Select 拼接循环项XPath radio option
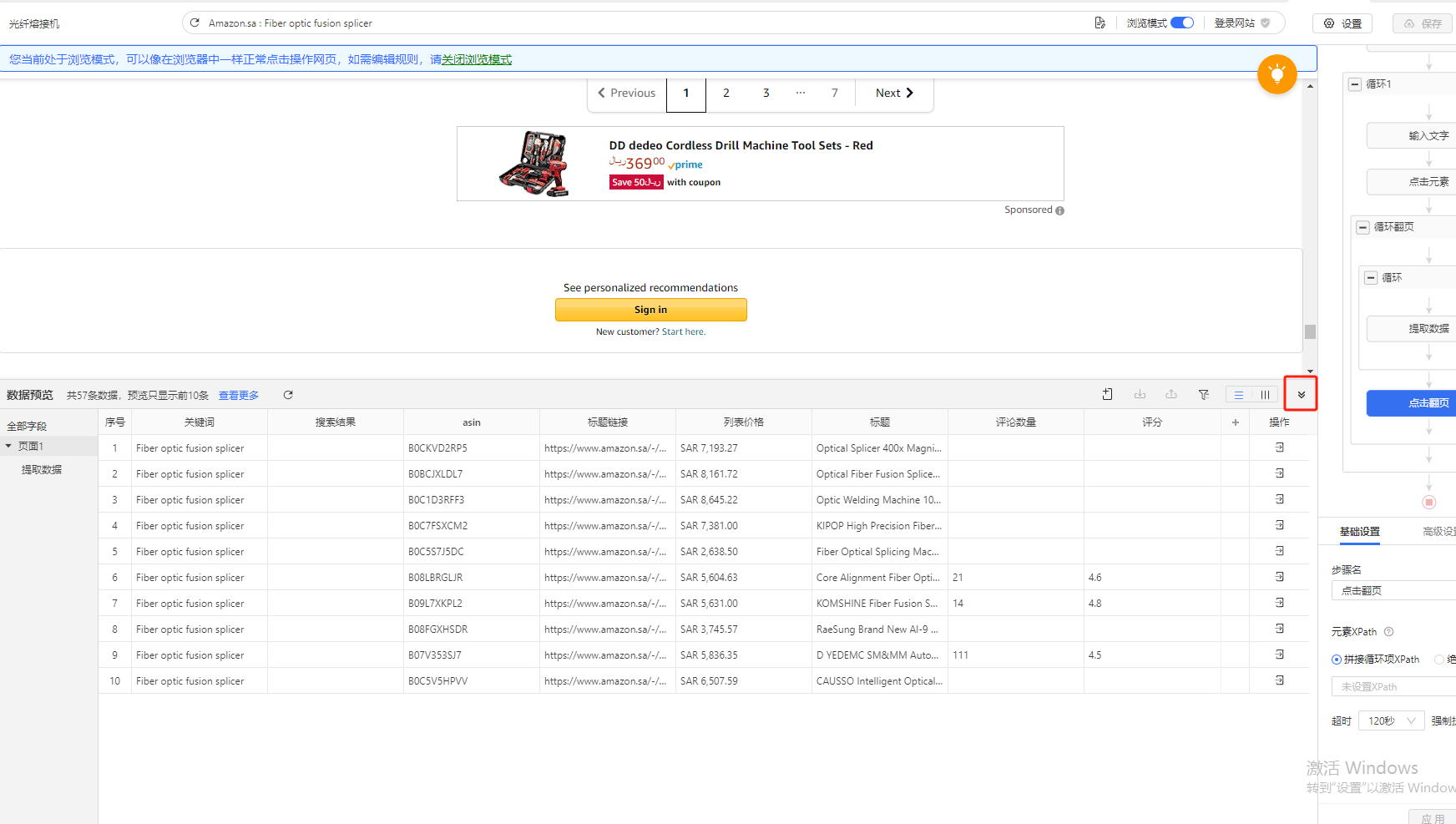The width and height of the screenshot is (1456, 824). coord(1337,660)
